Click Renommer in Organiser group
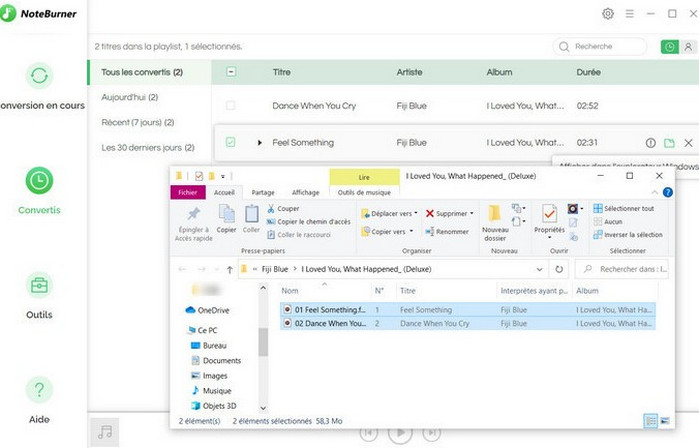 click(447, 231)
